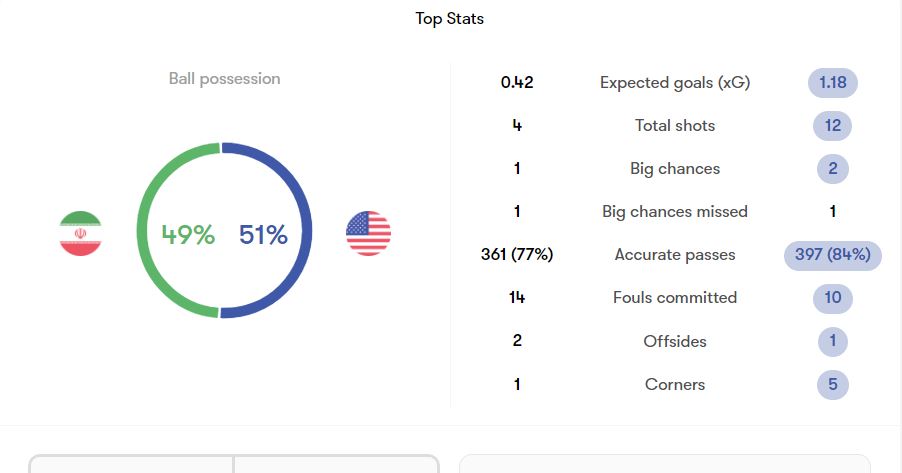Click the 10 fouls committed badge
Viewport: 902px width, 473px height.
[832, 297]
